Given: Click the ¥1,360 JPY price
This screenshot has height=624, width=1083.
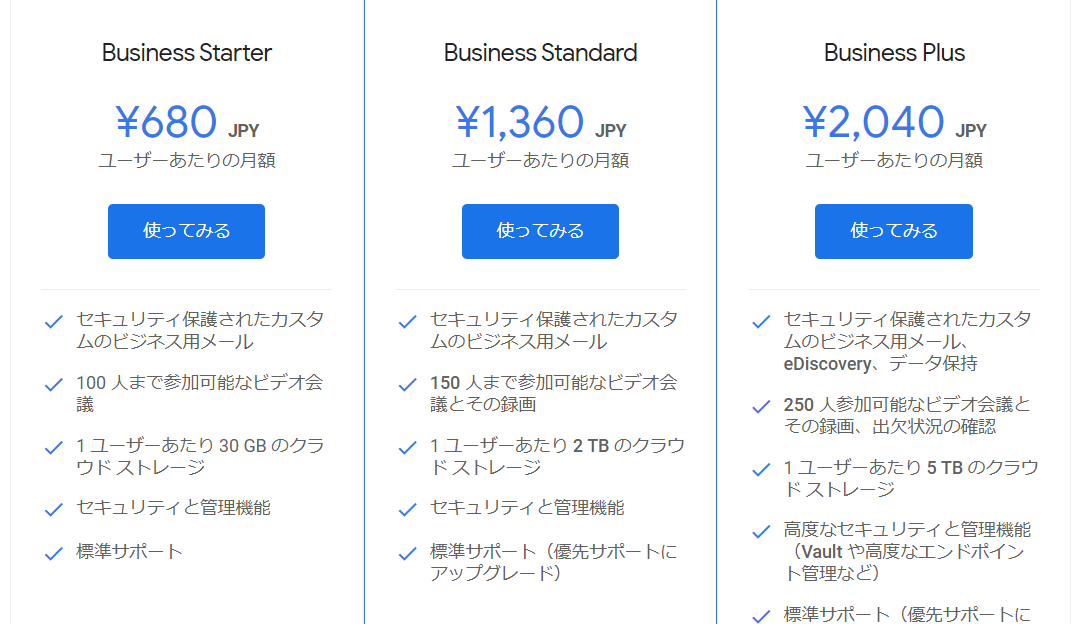Looking at the screenshot, I should pos(541,122).
